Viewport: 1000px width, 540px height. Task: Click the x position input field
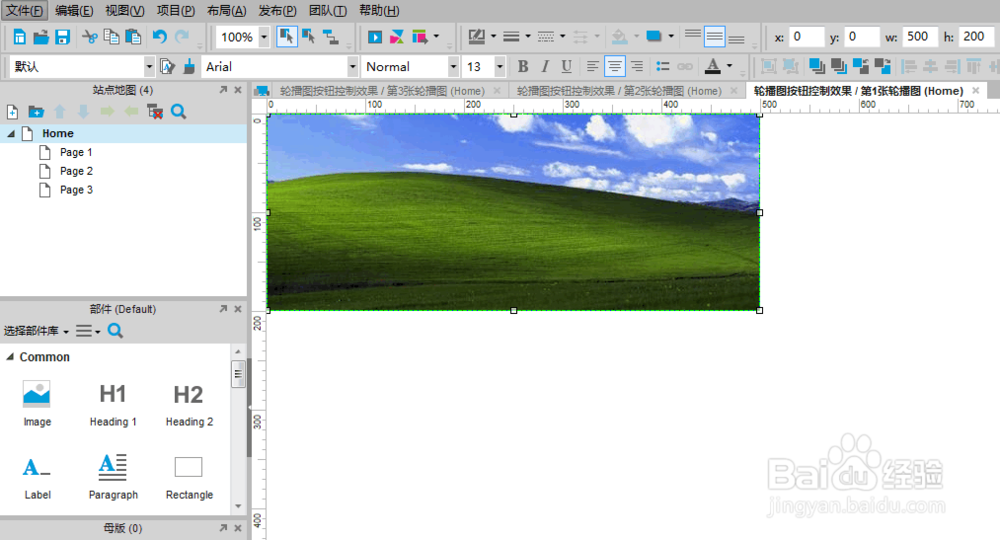(x=807, y=36)
